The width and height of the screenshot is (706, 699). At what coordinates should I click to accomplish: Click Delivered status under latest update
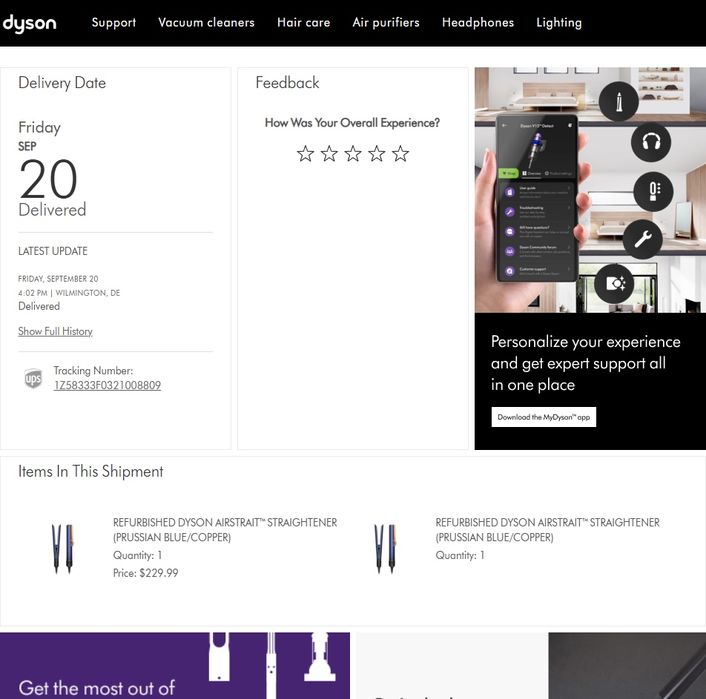pos(39,306)
